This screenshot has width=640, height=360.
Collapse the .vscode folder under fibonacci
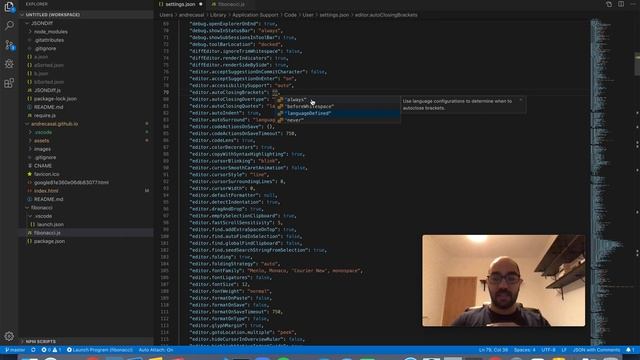coord(43,216)
